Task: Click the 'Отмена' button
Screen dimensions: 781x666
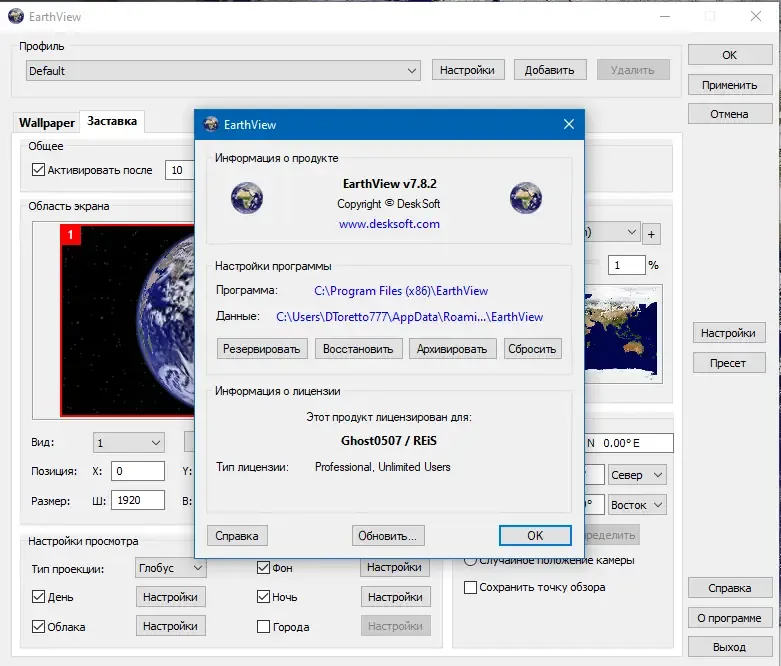Action: point(730,114)
